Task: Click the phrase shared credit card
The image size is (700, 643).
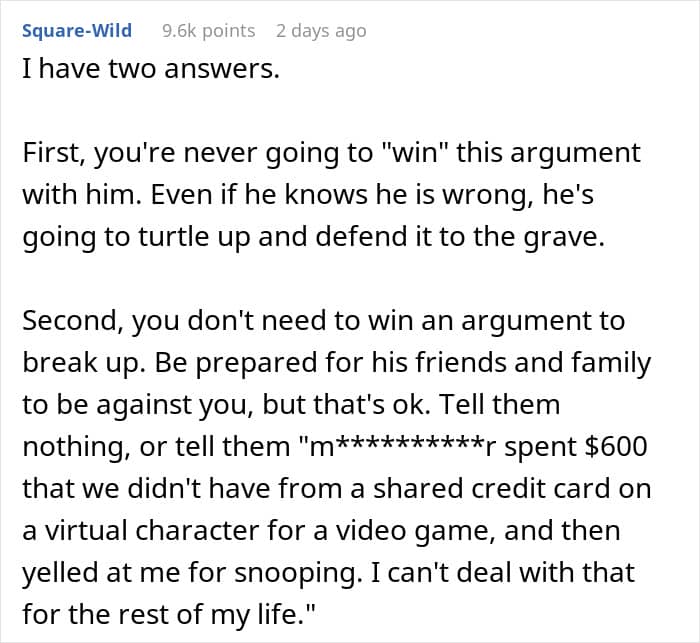Action: pos(491,489)
